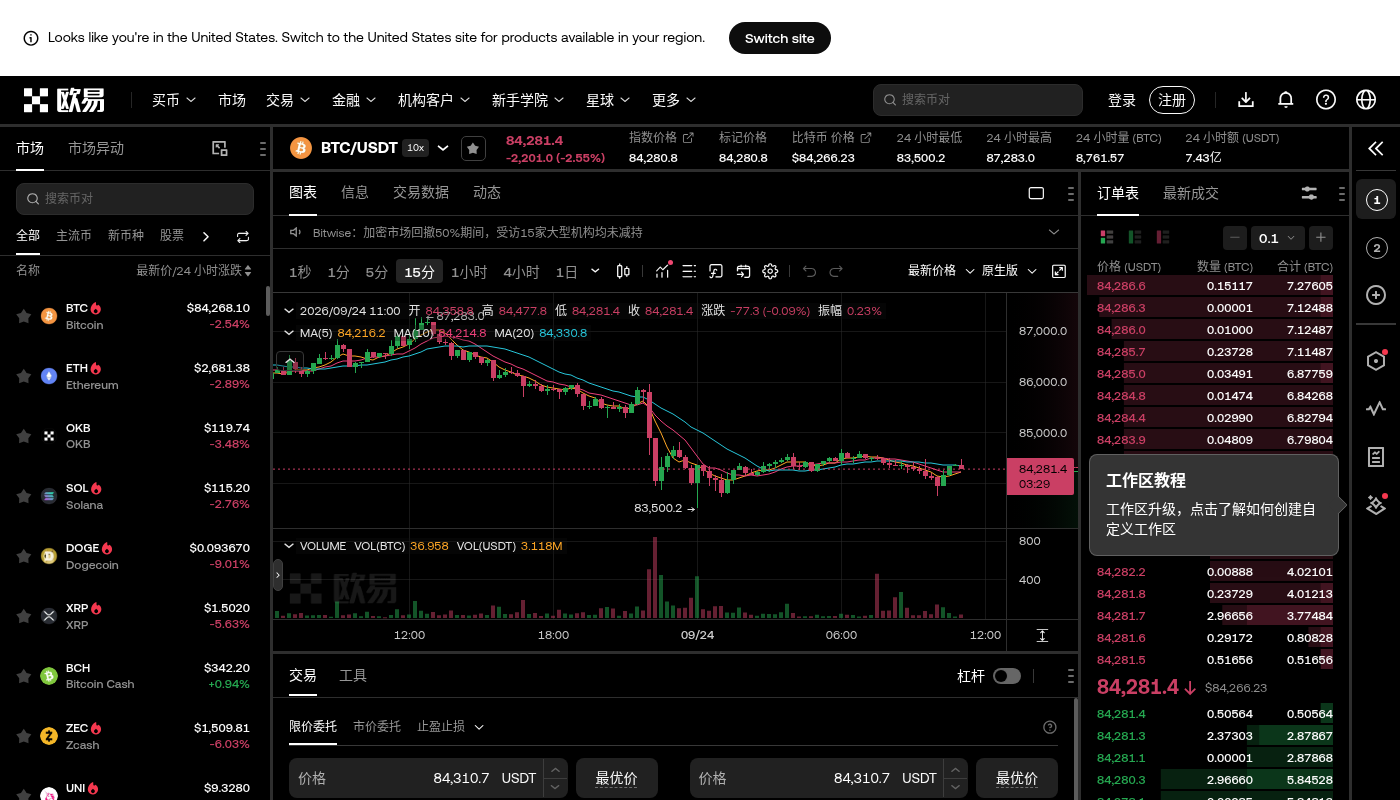The width and height of the screenshot is (1400, 800).
Task: Toggle favorite star for BCH row
Action: (x=23, y=676)
